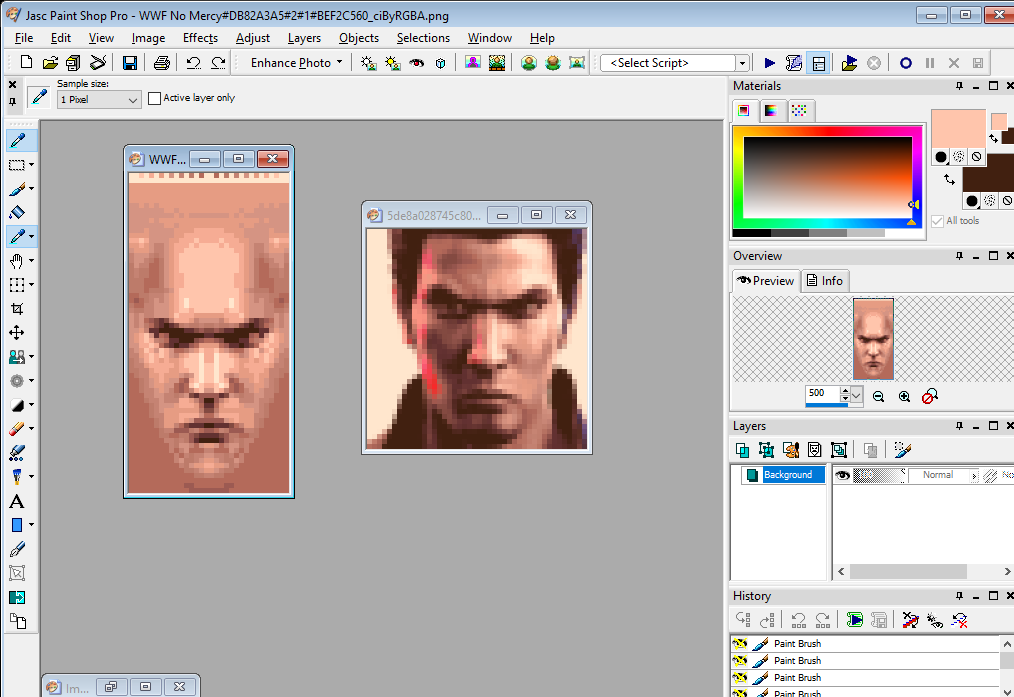Open the Enhance Photo dropdown
1014x697 pixels.
[x=339, y=63]
